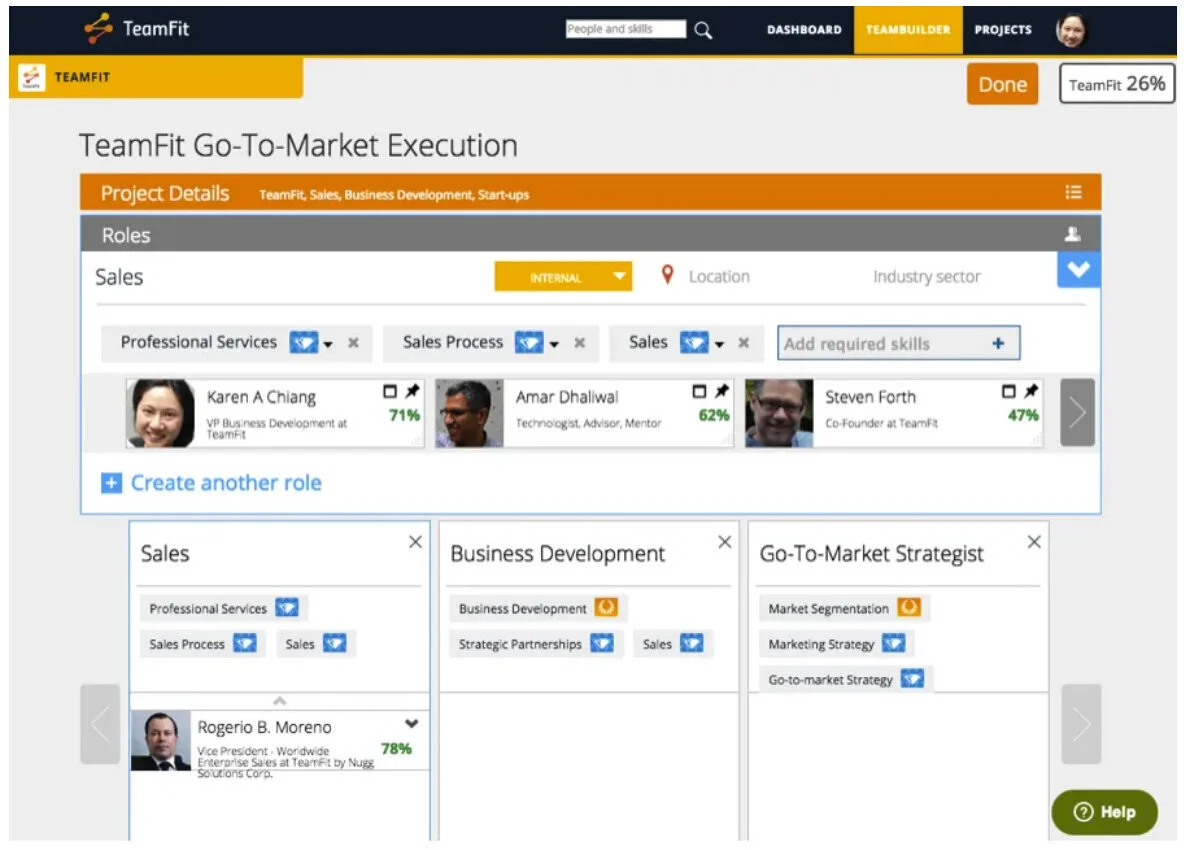Click the diamond icon on Go-to-market Strategy skill

pyautogui.click(x=912, y=679)
